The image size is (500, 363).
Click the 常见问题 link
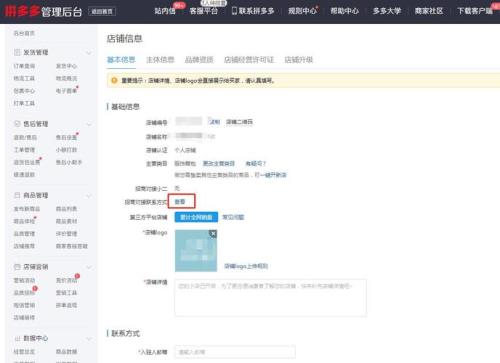(233, 217)
